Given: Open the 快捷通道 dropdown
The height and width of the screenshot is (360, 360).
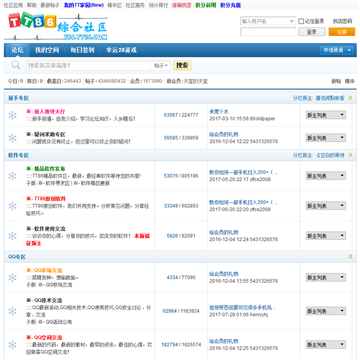Looking at the screenshot, I should (x=336, y=50).
